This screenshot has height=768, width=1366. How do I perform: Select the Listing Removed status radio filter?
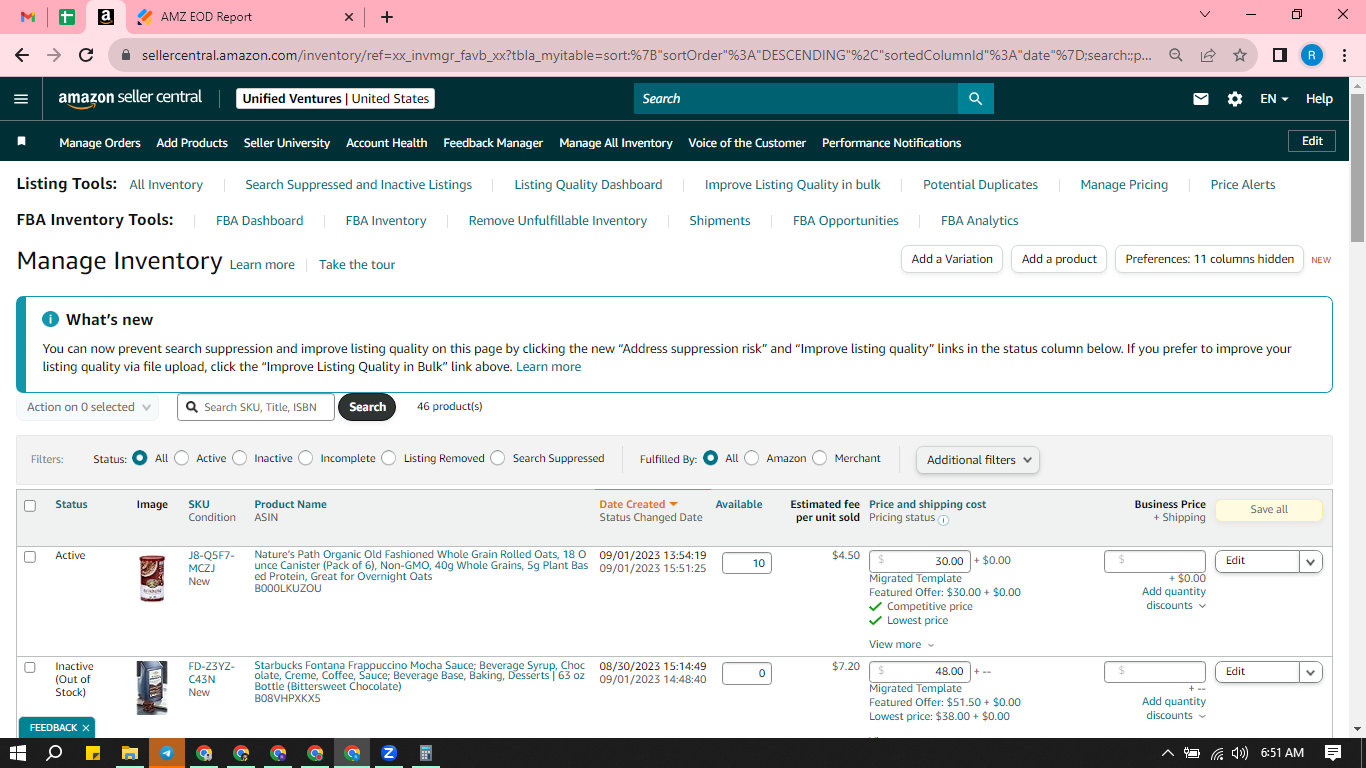pos(389,458)
